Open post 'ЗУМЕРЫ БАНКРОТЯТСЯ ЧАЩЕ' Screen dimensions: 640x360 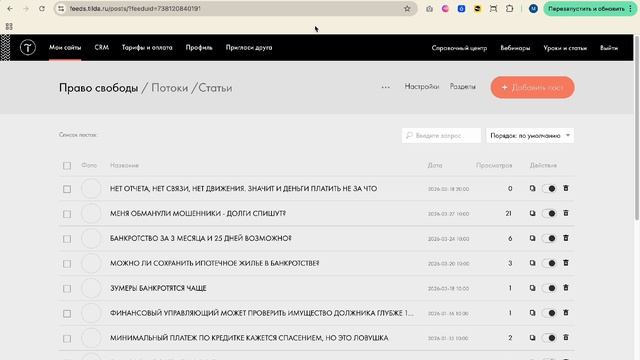(158, 288)
